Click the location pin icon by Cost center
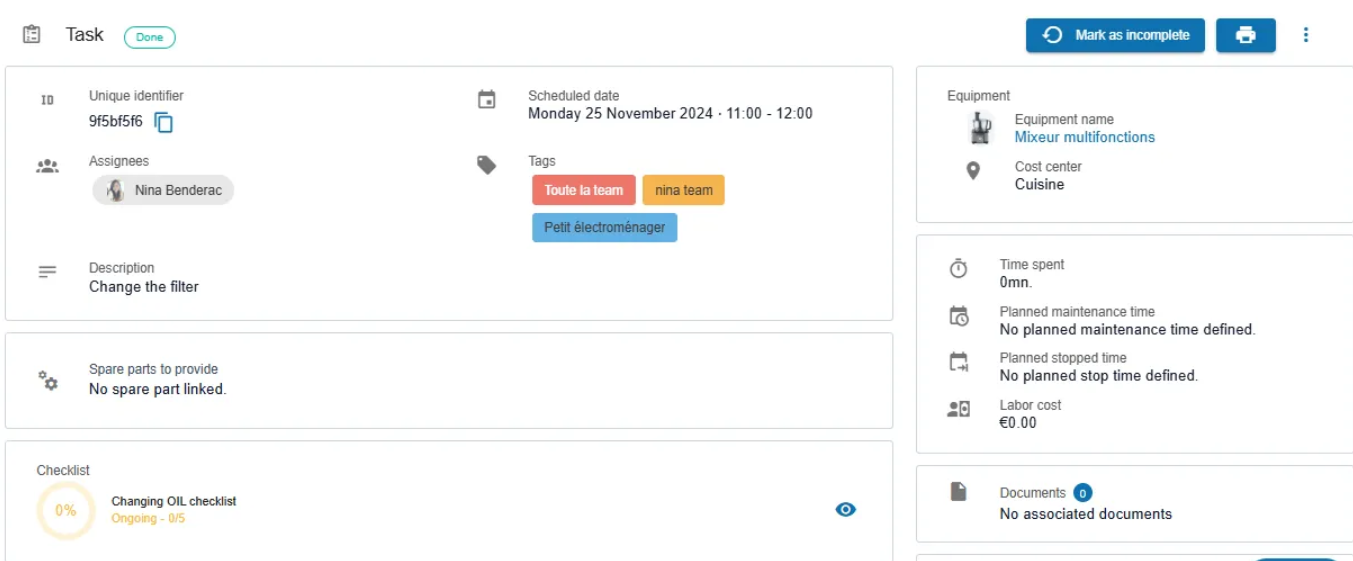 pyautogui.click(x=973, y=171)
